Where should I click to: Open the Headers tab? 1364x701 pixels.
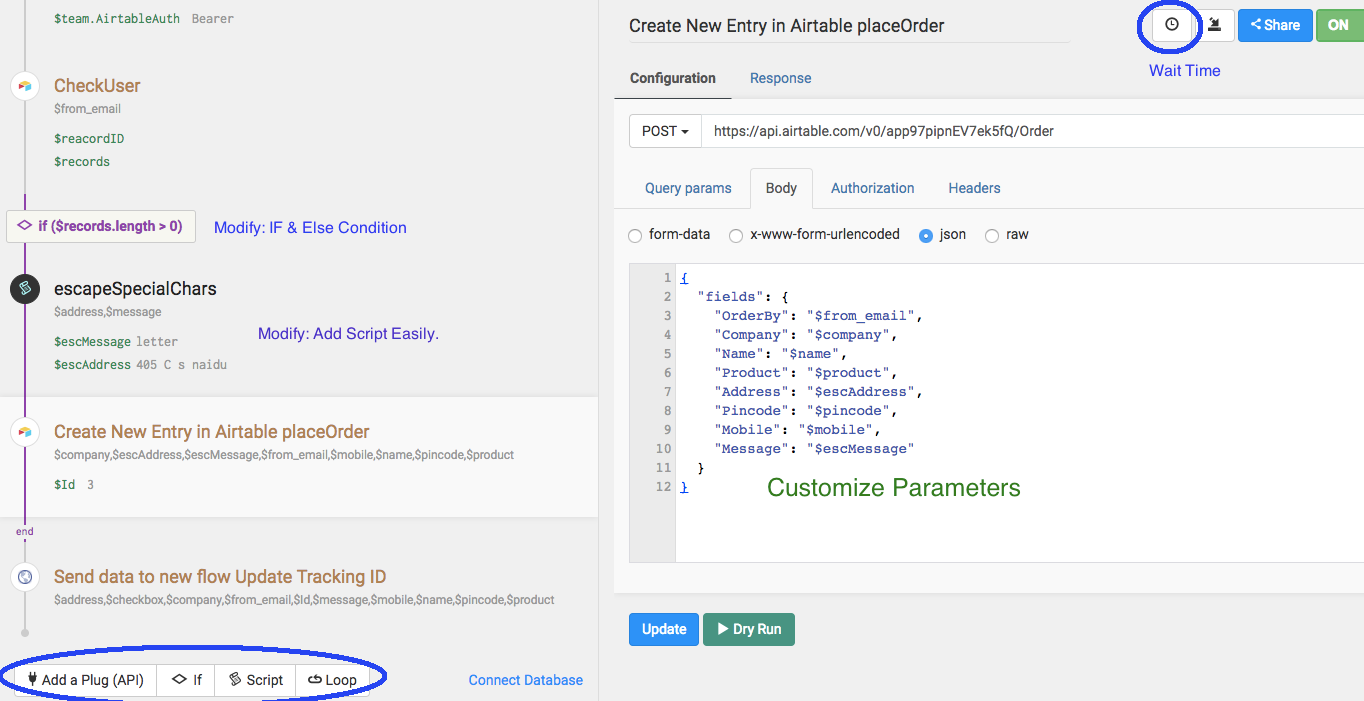coord(974,188)
